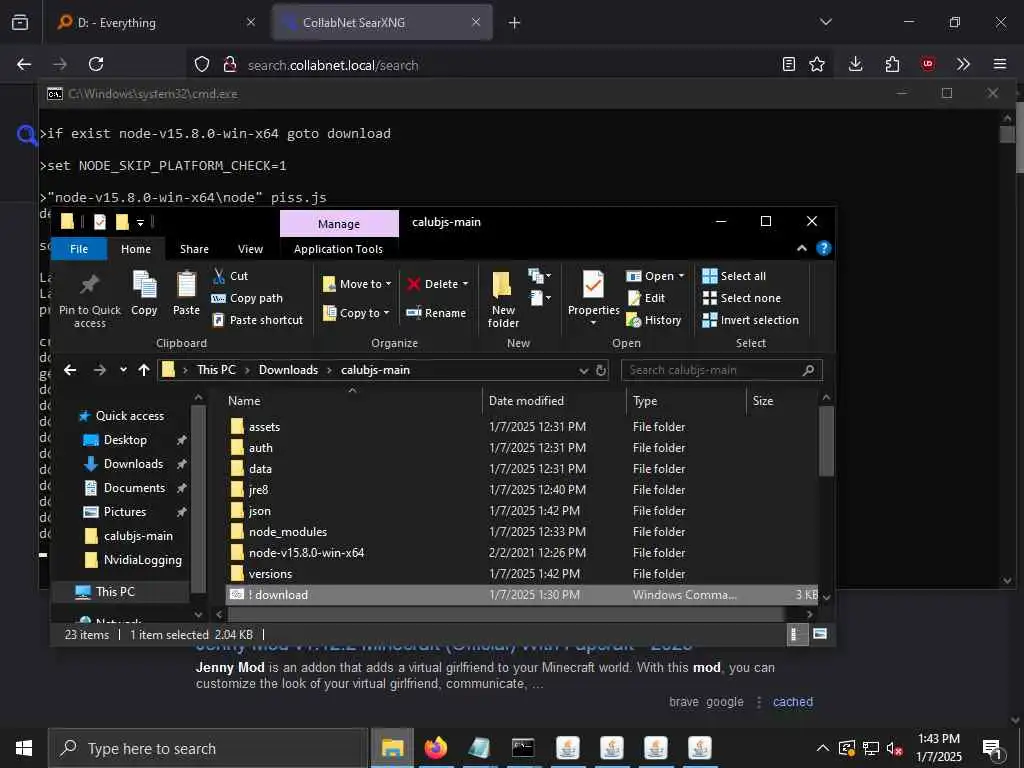
Task: Open Firefox hamburger application menu
Action: click(x=1000, y=64)
